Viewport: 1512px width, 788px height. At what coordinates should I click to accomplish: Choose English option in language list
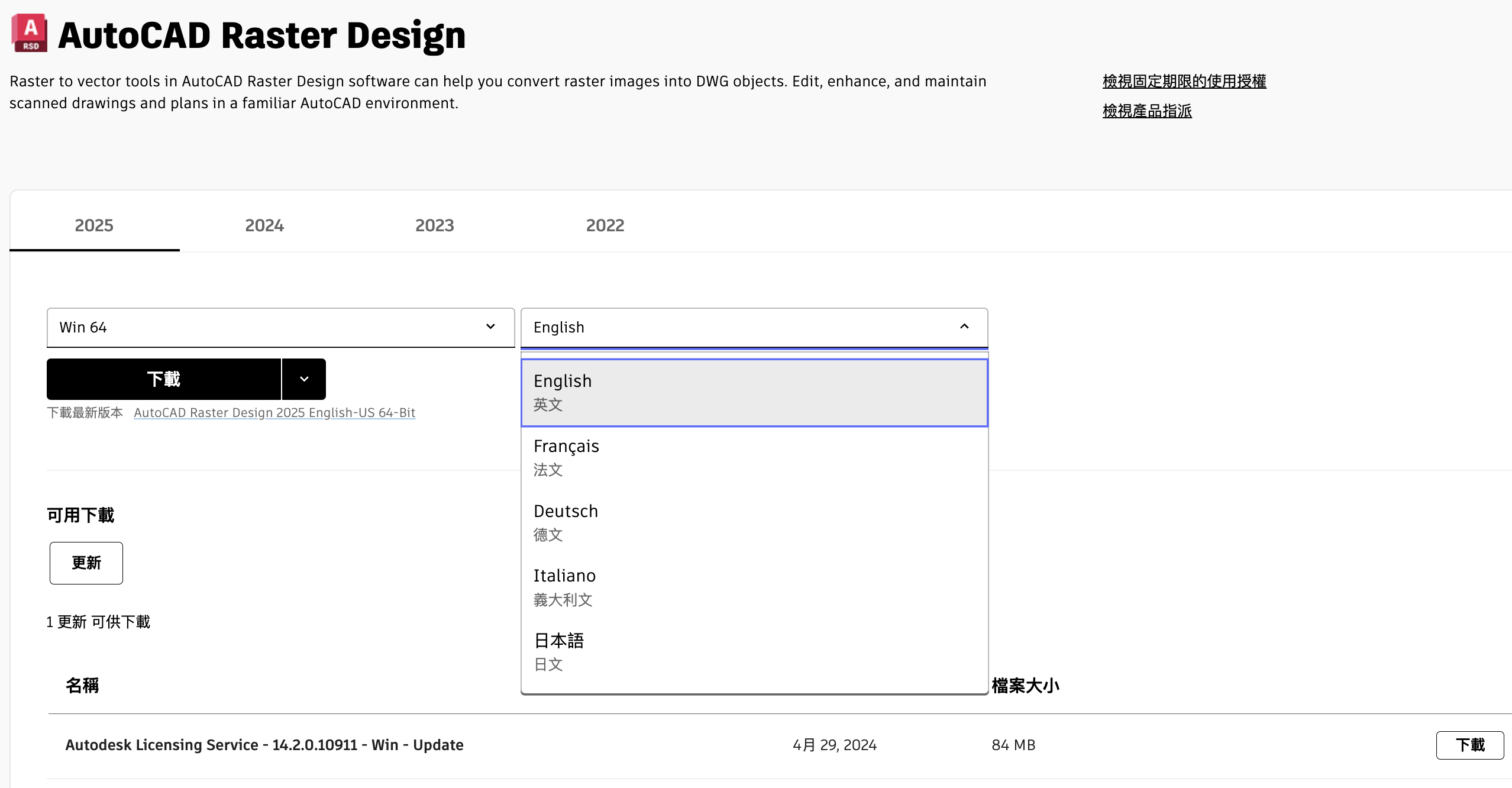click(754, 392)
